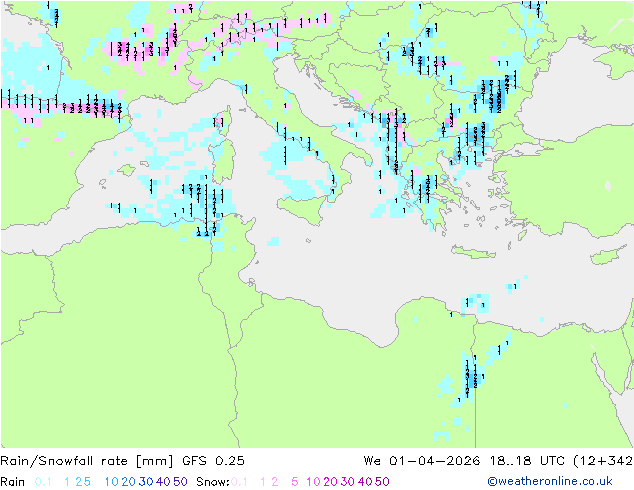Select the purple rain legend value 50
This screenshot has width=634, height=490.
coord(180,482)
